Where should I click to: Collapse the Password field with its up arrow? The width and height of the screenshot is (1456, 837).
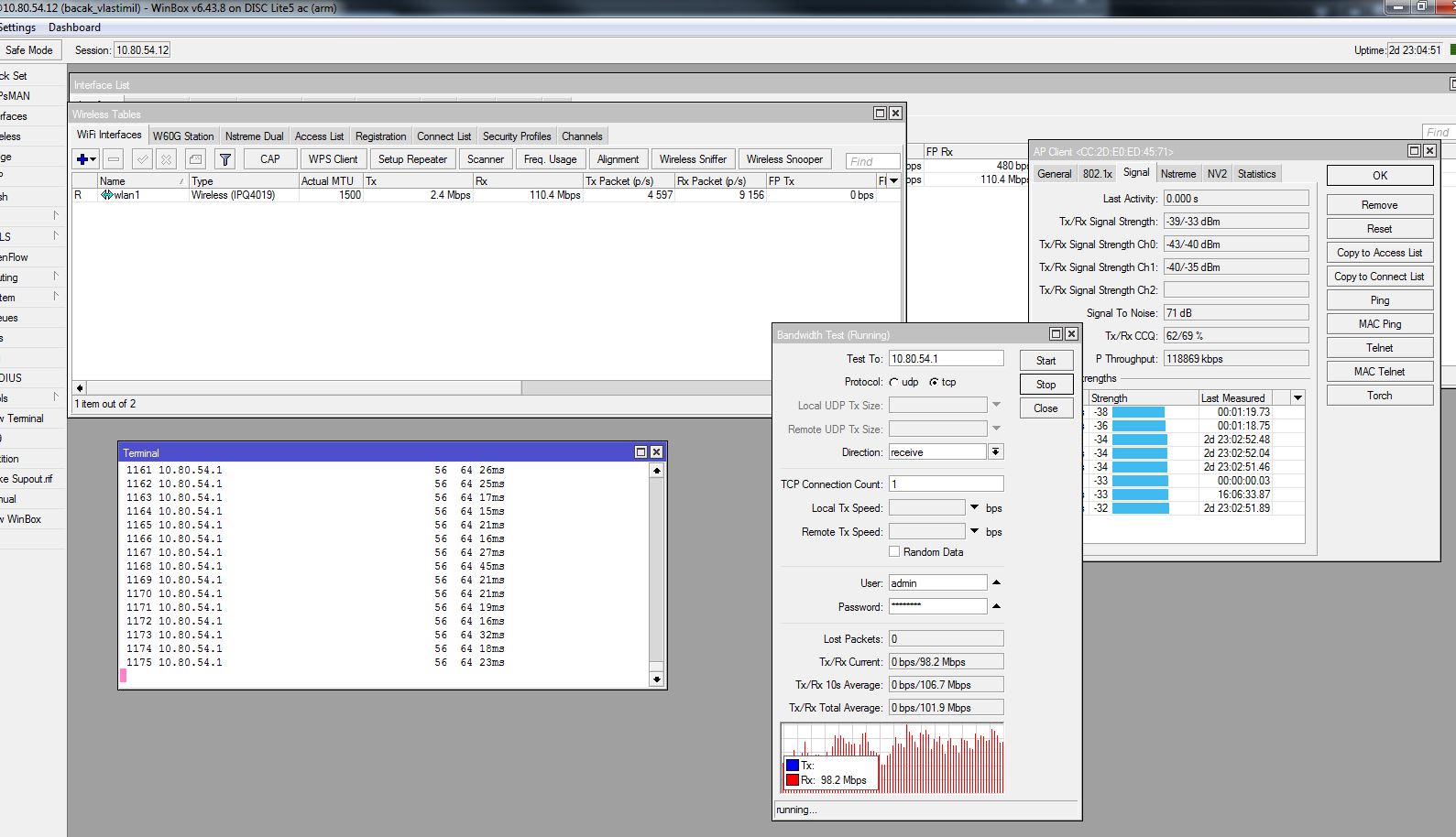pos(996,606)
